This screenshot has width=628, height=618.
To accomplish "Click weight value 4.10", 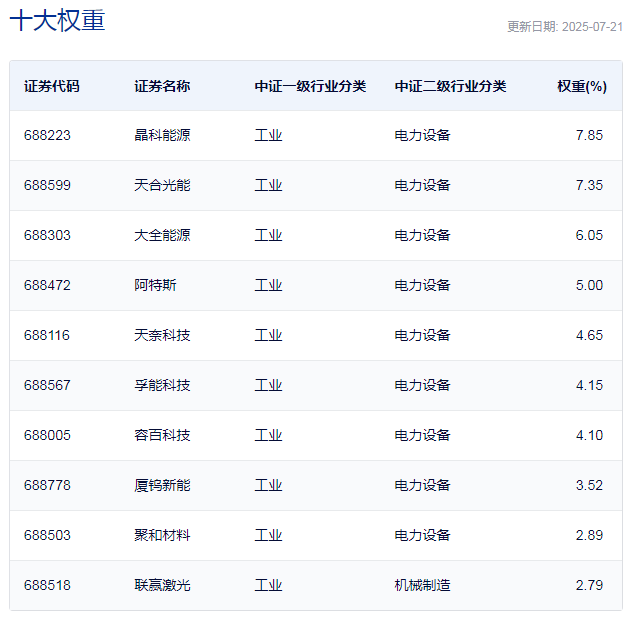I will tap(589, 435).
